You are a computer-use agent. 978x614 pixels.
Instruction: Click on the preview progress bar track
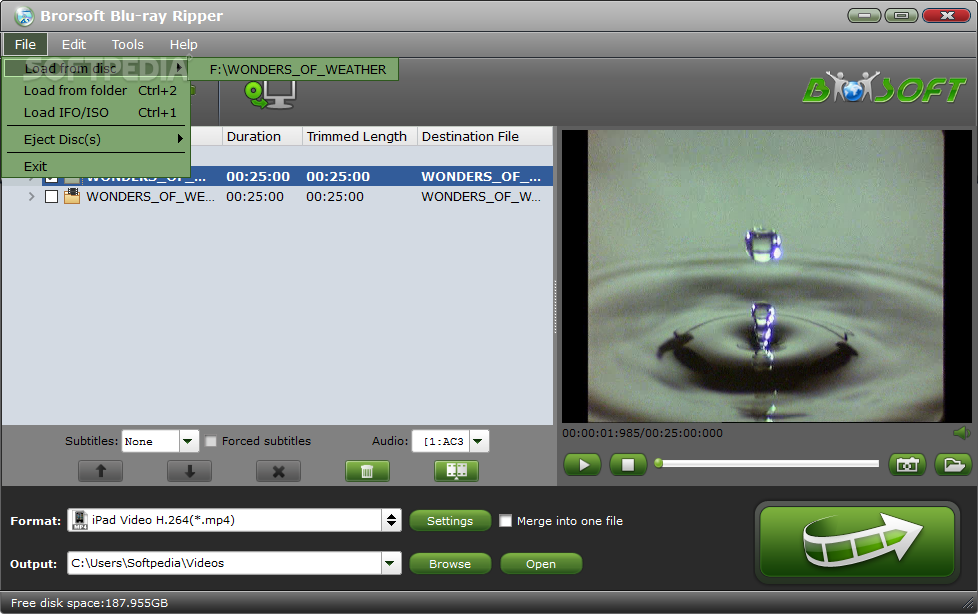click(770, 464)
